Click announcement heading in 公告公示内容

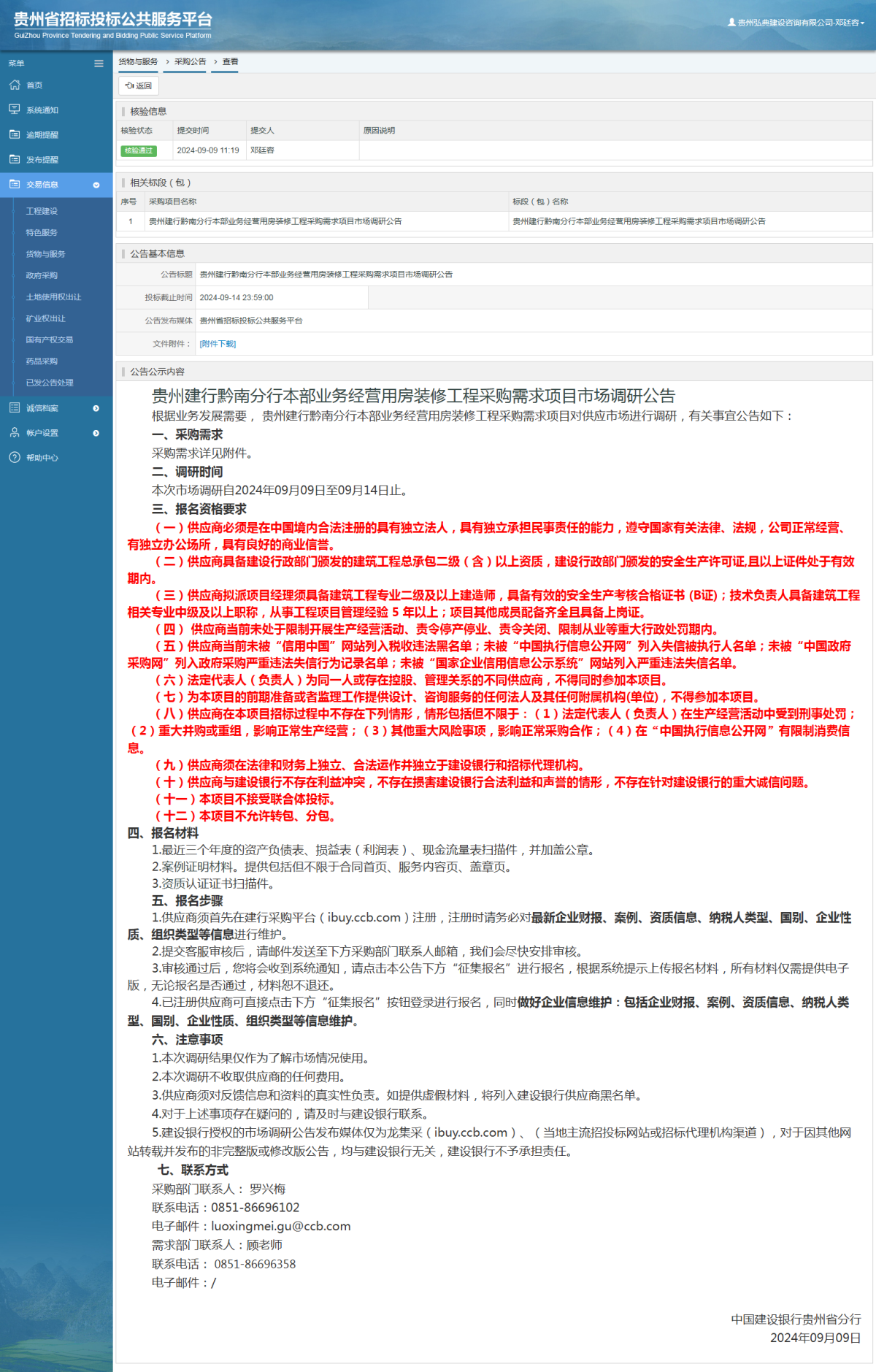point(413,396)
